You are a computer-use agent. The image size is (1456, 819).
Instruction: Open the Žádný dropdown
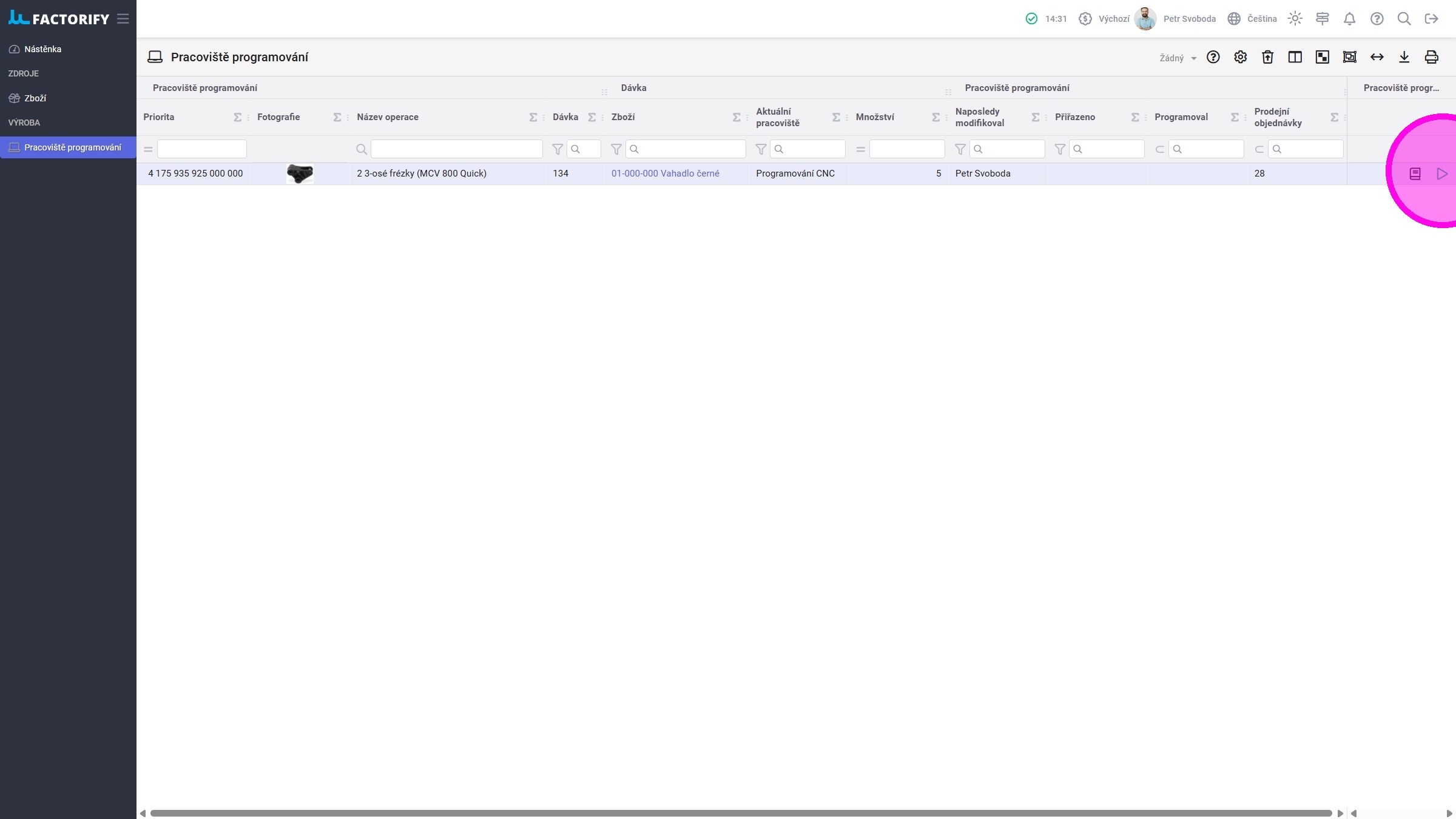[x=1178, y=58]
